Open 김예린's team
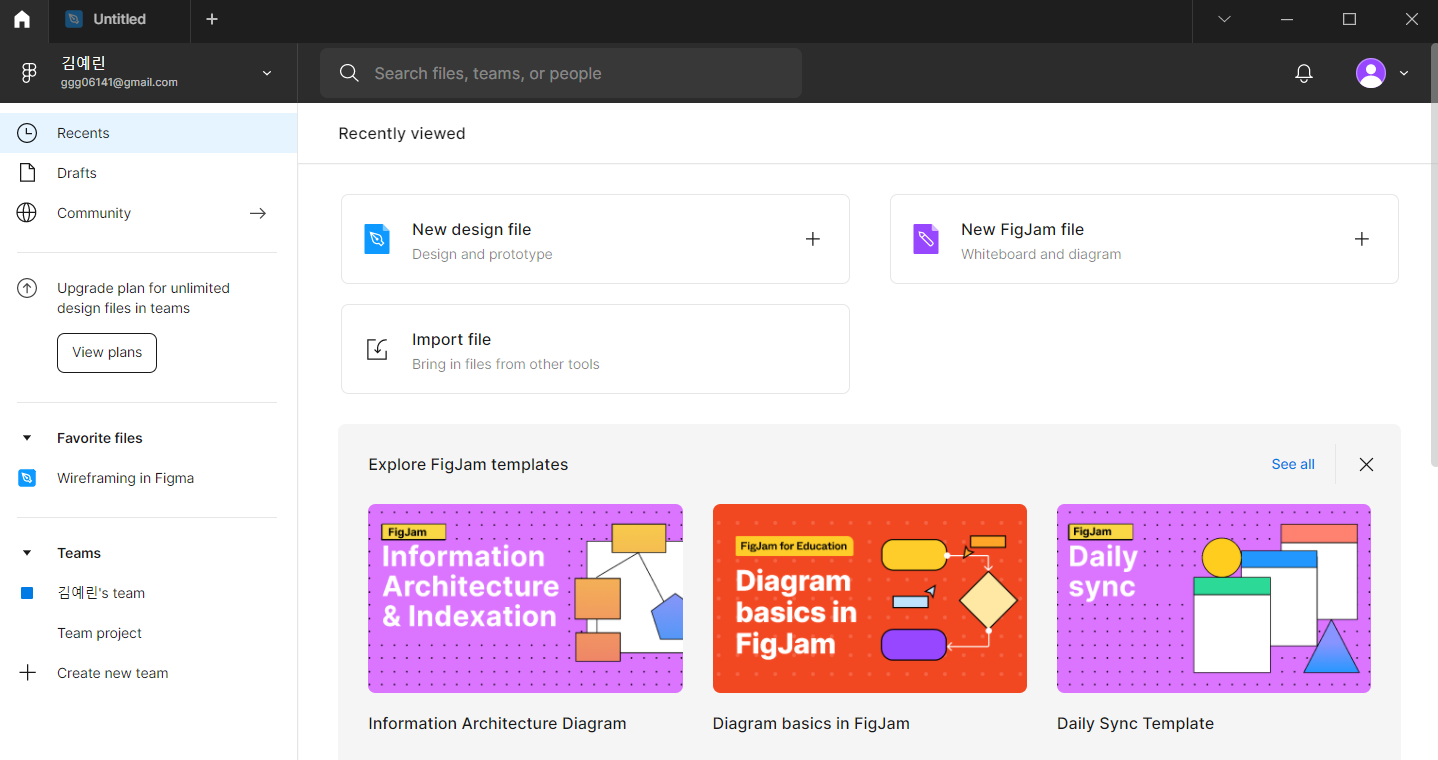 point(148,593)
